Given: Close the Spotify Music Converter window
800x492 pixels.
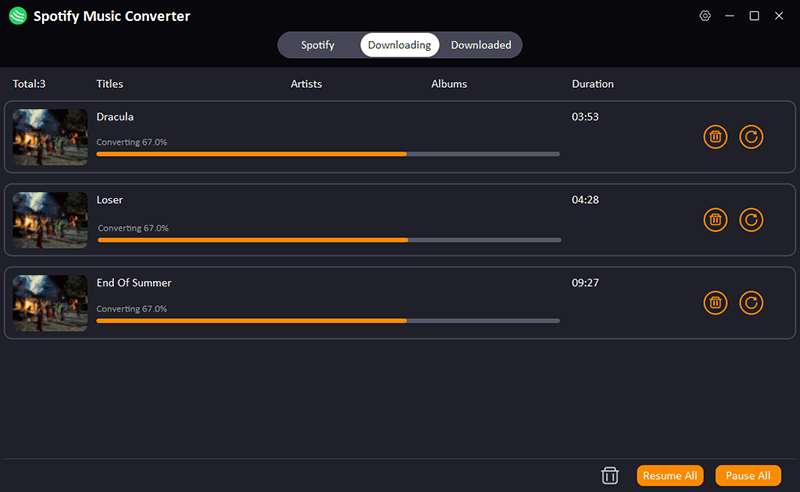Looking at the screenshot, I should 779,16.
